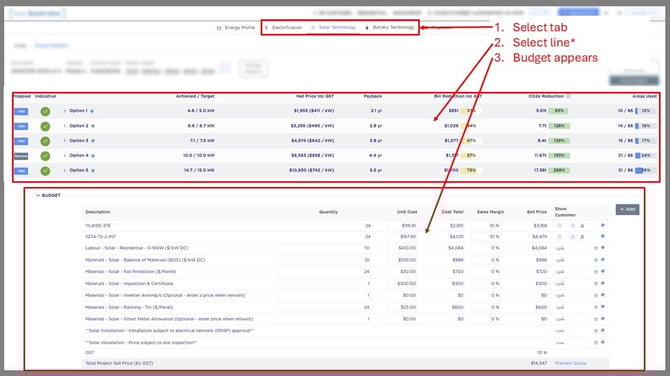Click the pin icon on the Fall Protection row

click(x=603, y=271)
